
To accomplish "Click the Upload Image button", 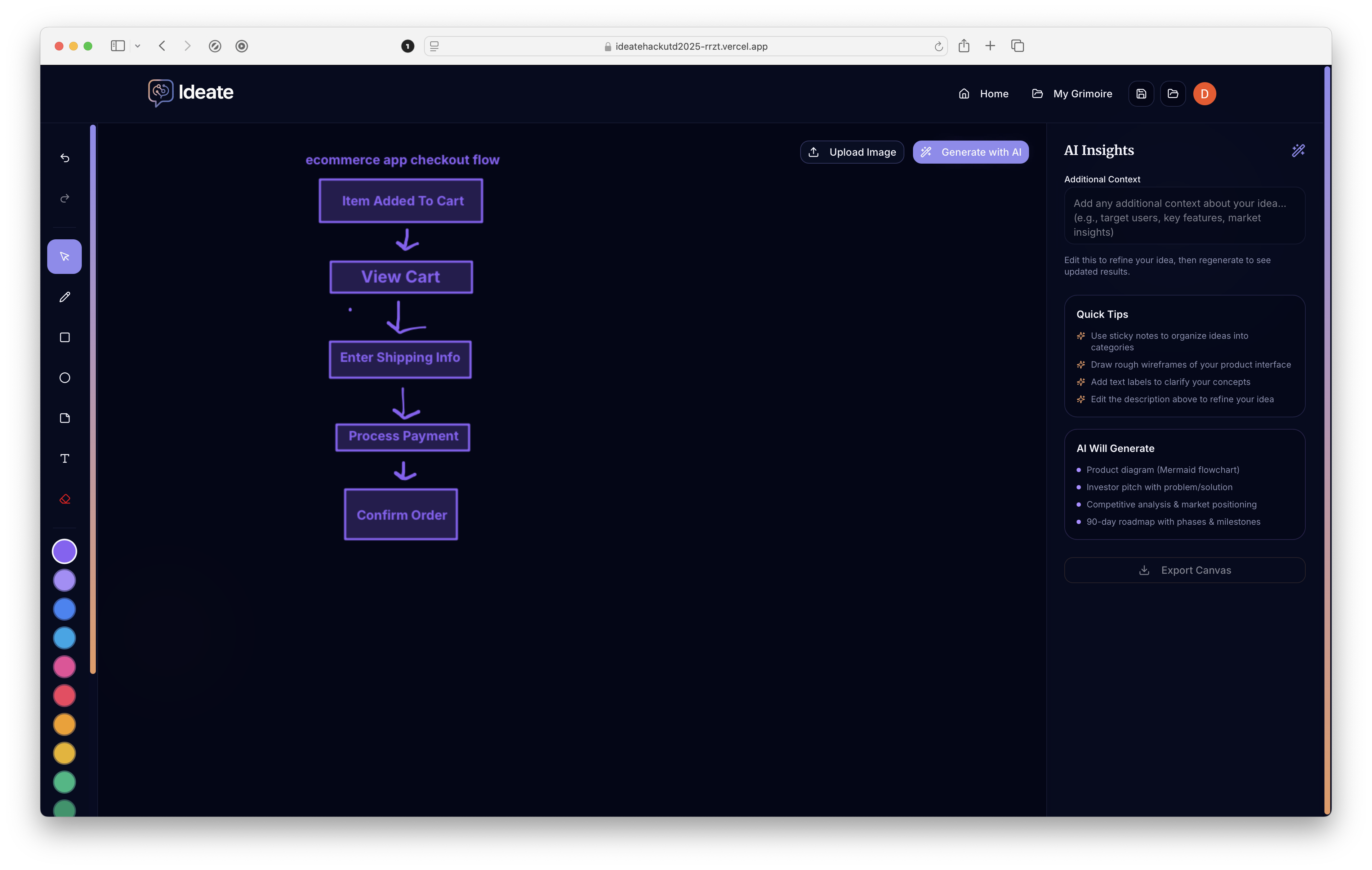I will point(852,152).
